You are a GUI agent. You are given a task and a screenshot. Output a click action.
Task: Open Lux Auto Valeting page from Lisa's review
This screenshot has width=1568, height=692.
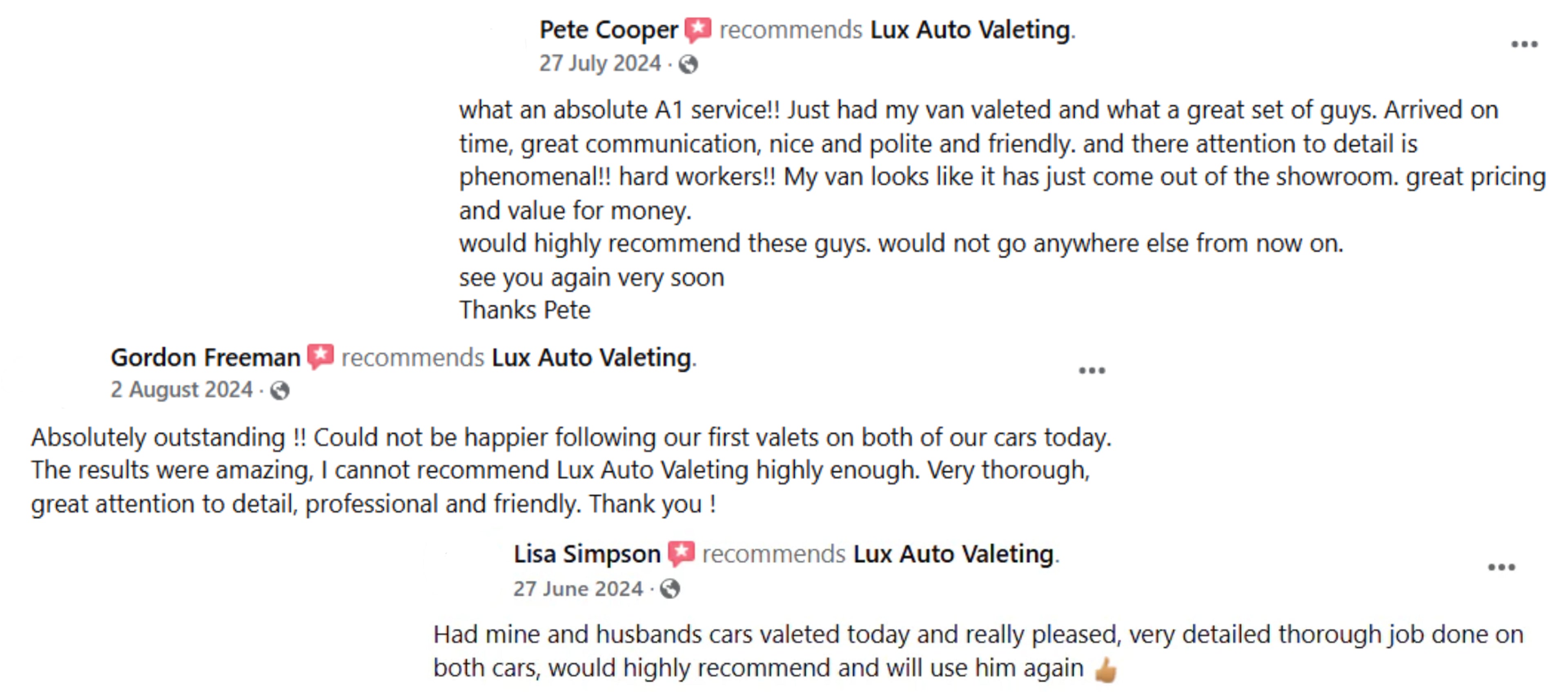(953, 554)
